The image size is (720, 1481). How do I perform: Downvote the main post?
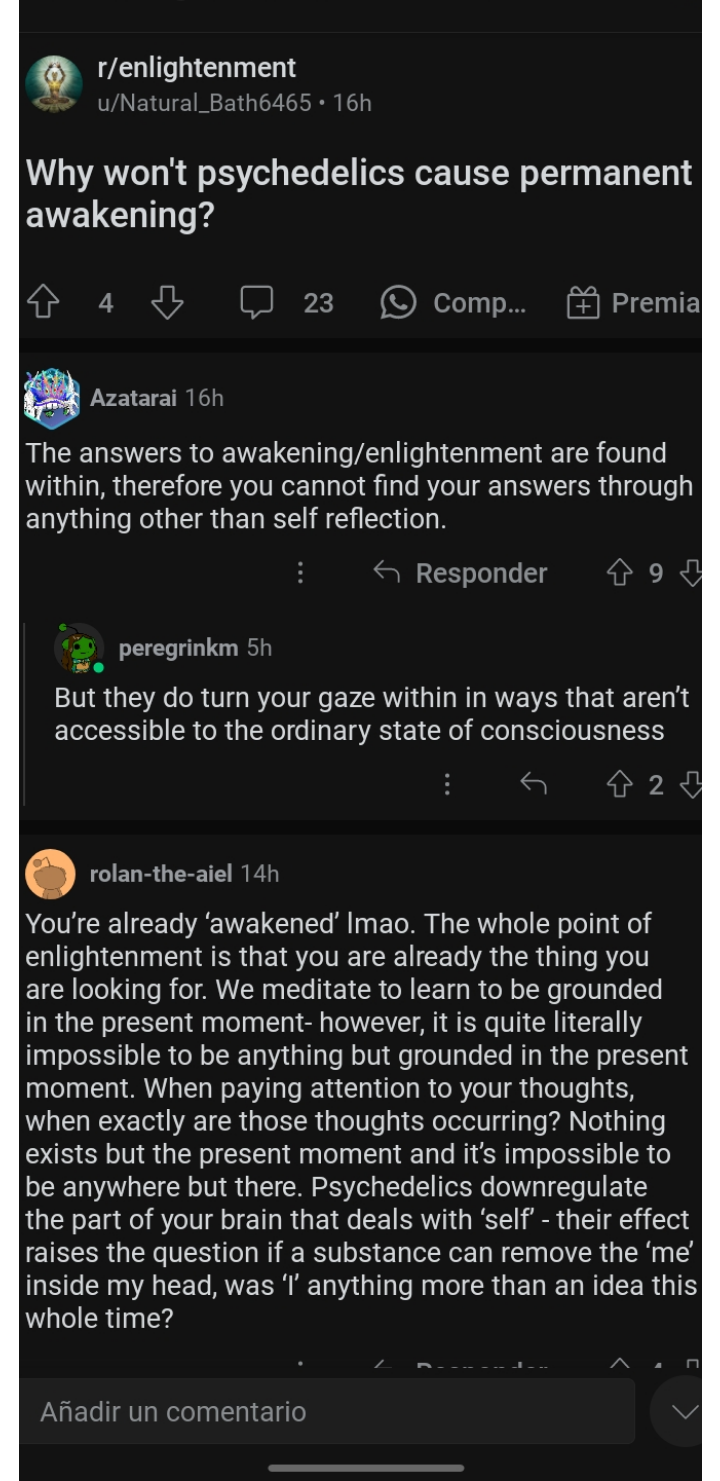(166, 303)
